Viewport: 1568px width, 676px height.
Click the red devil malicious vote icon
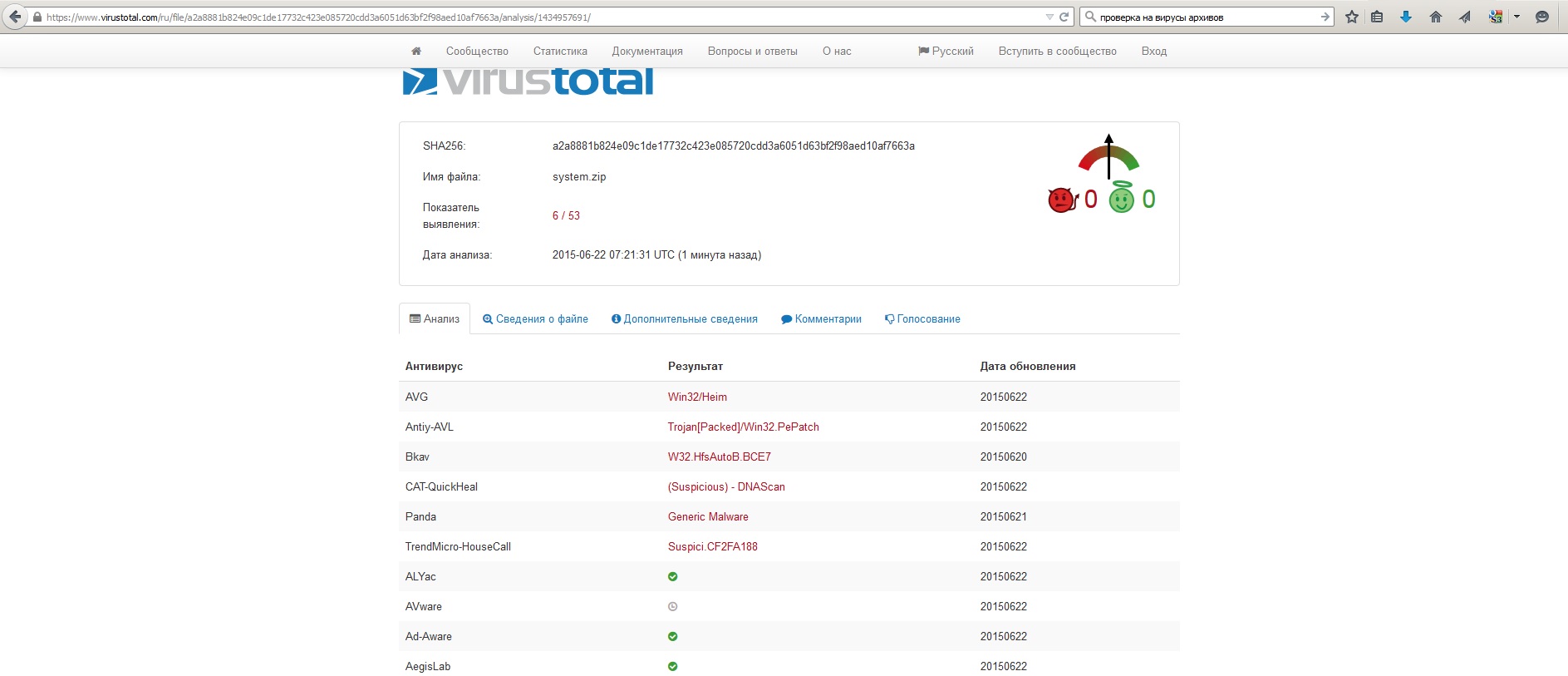[x=1062, y=200]
